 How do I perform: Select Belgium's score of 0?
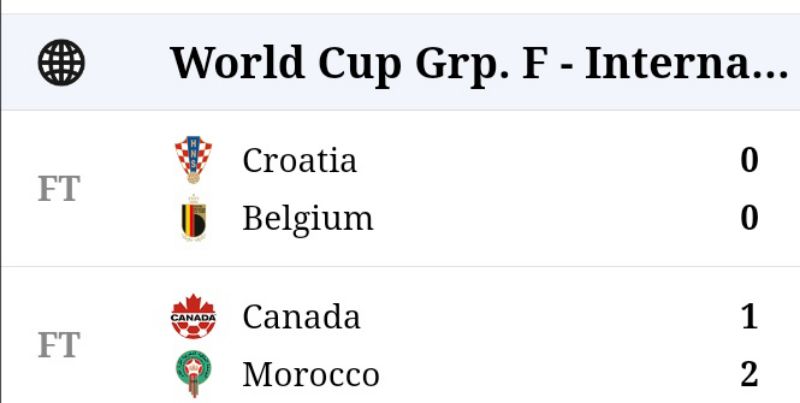pyautogui.click(x=749, y=218)
